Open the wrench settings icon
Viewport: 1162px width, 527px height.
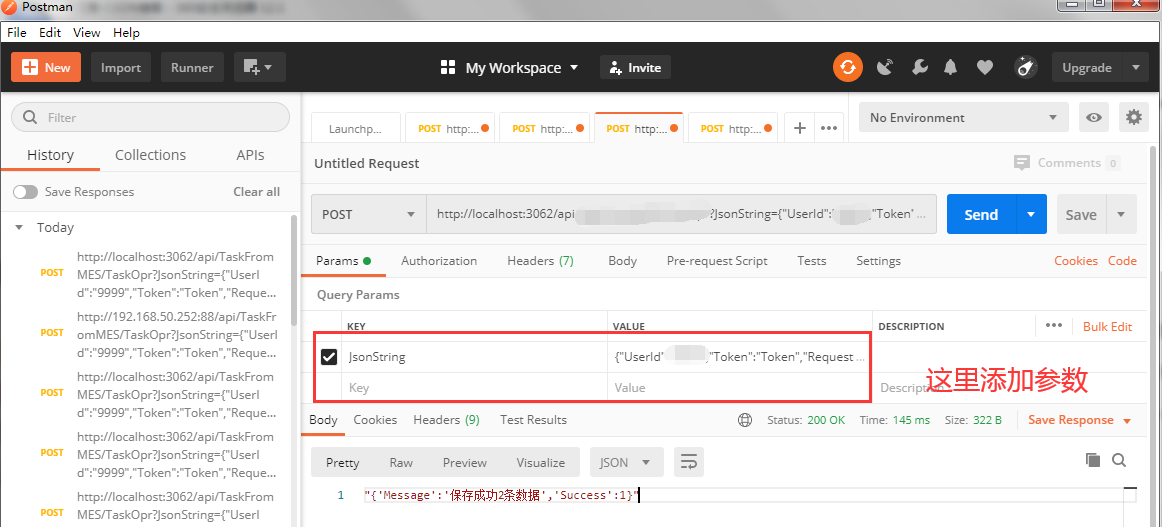pos(919,67)
